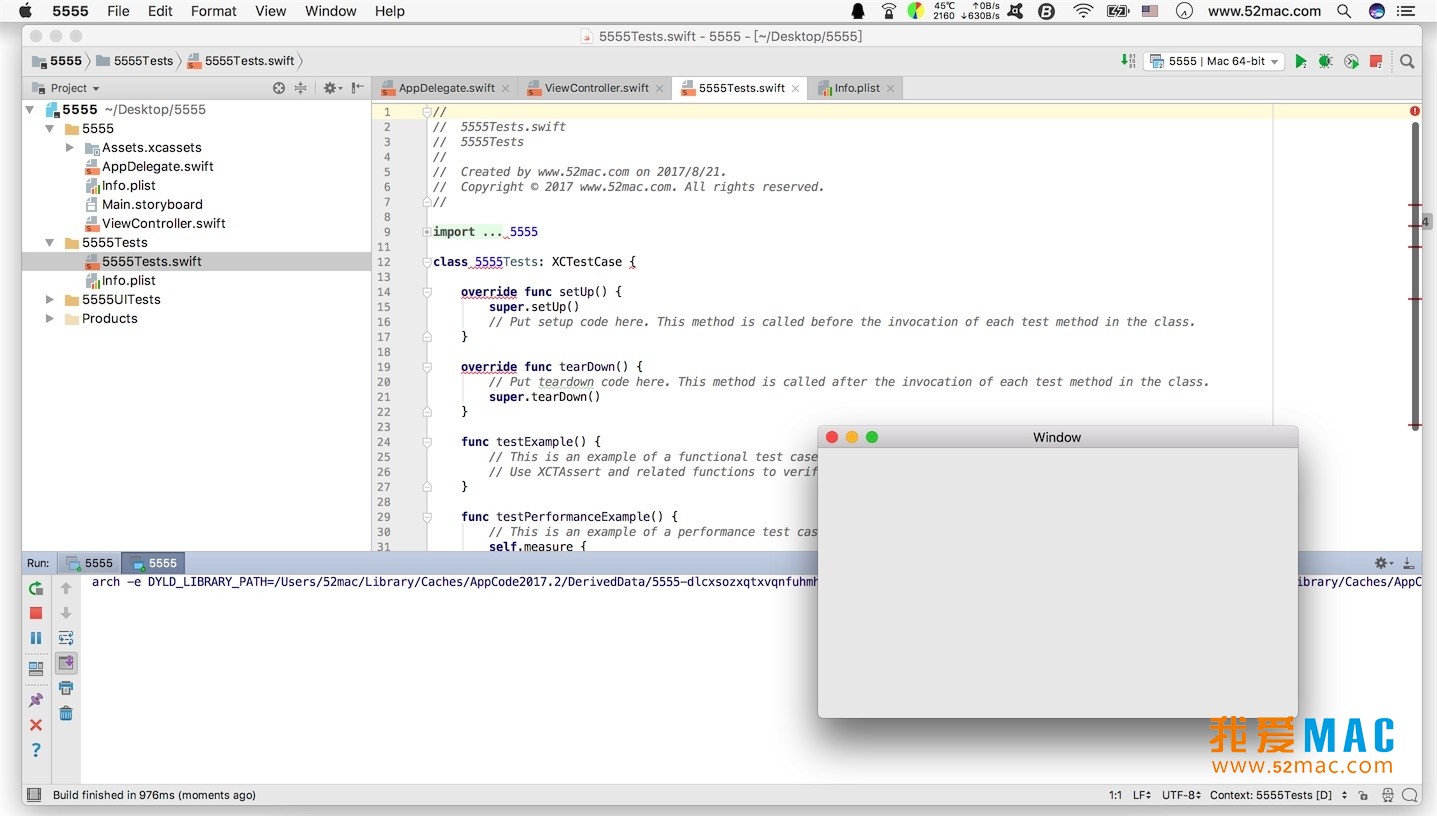Open the View menu in the menu bar

[271, 11]
